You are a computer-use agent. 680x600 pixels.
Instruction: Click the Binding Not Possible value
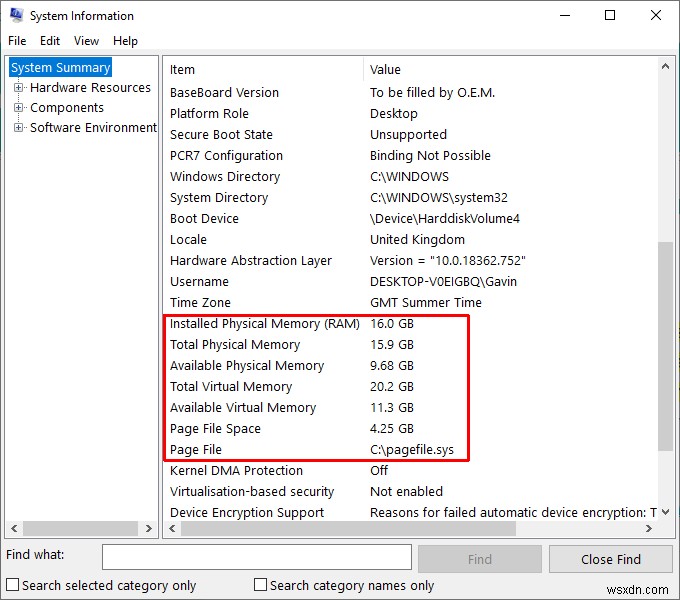(430, 155)
